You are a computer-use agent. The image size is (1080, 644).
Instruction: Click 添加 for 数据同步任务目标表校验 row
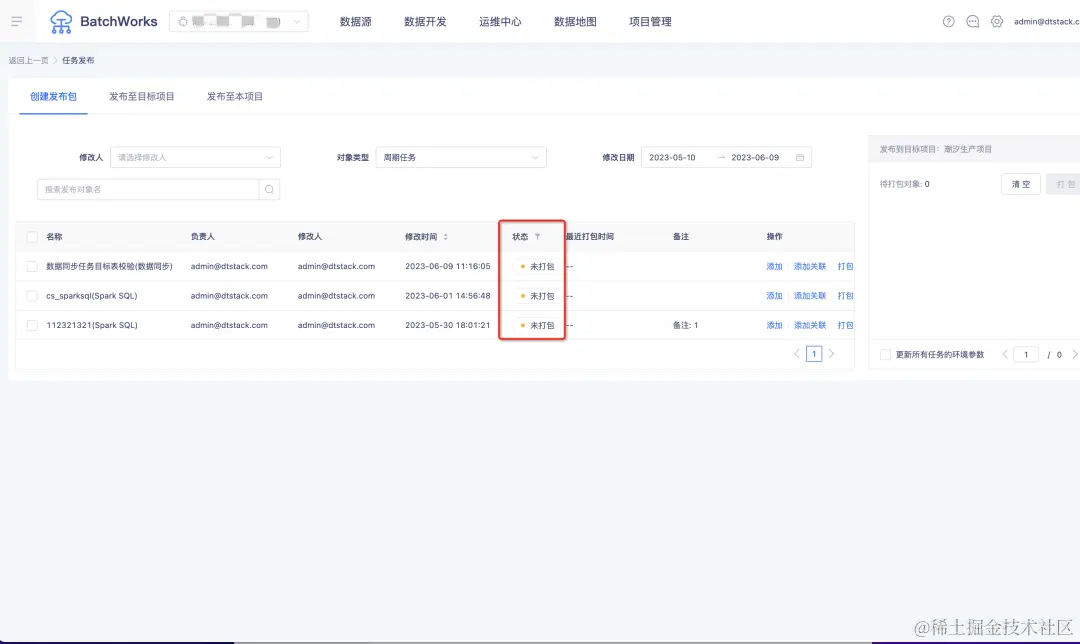click(x=774, y=266)
